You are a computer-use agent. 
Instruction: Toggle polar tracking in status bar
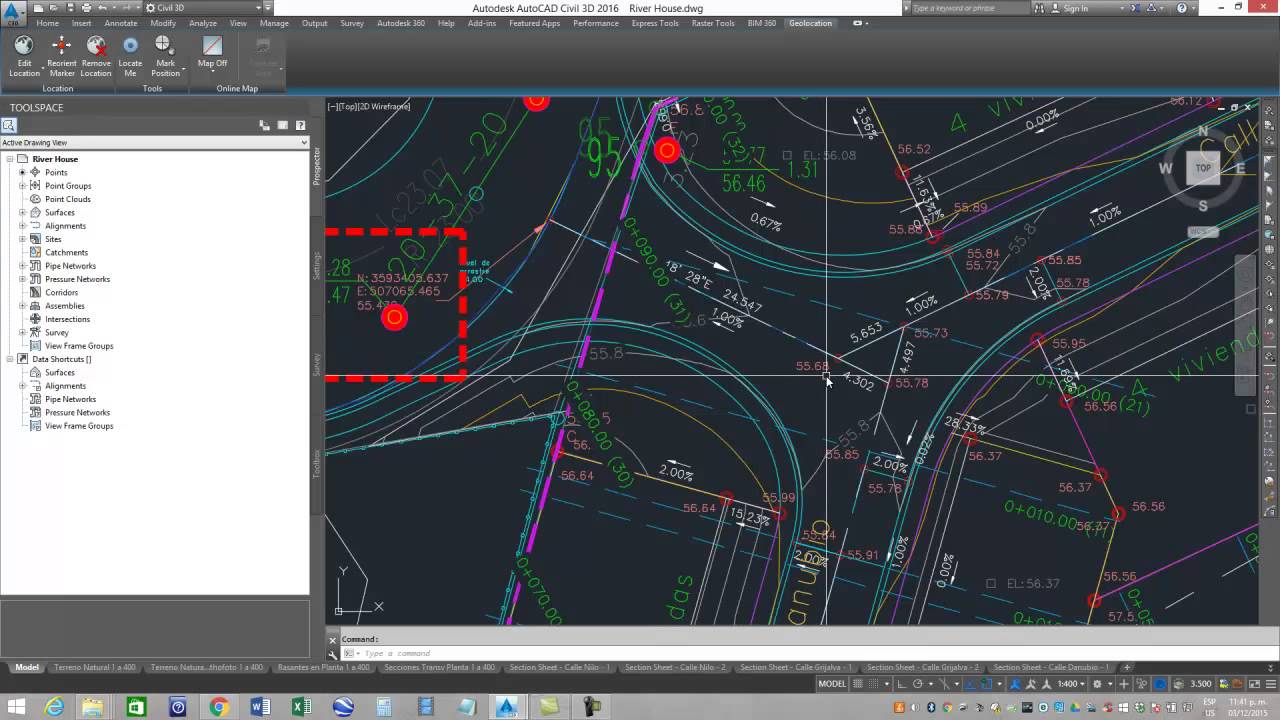[918, 684]
